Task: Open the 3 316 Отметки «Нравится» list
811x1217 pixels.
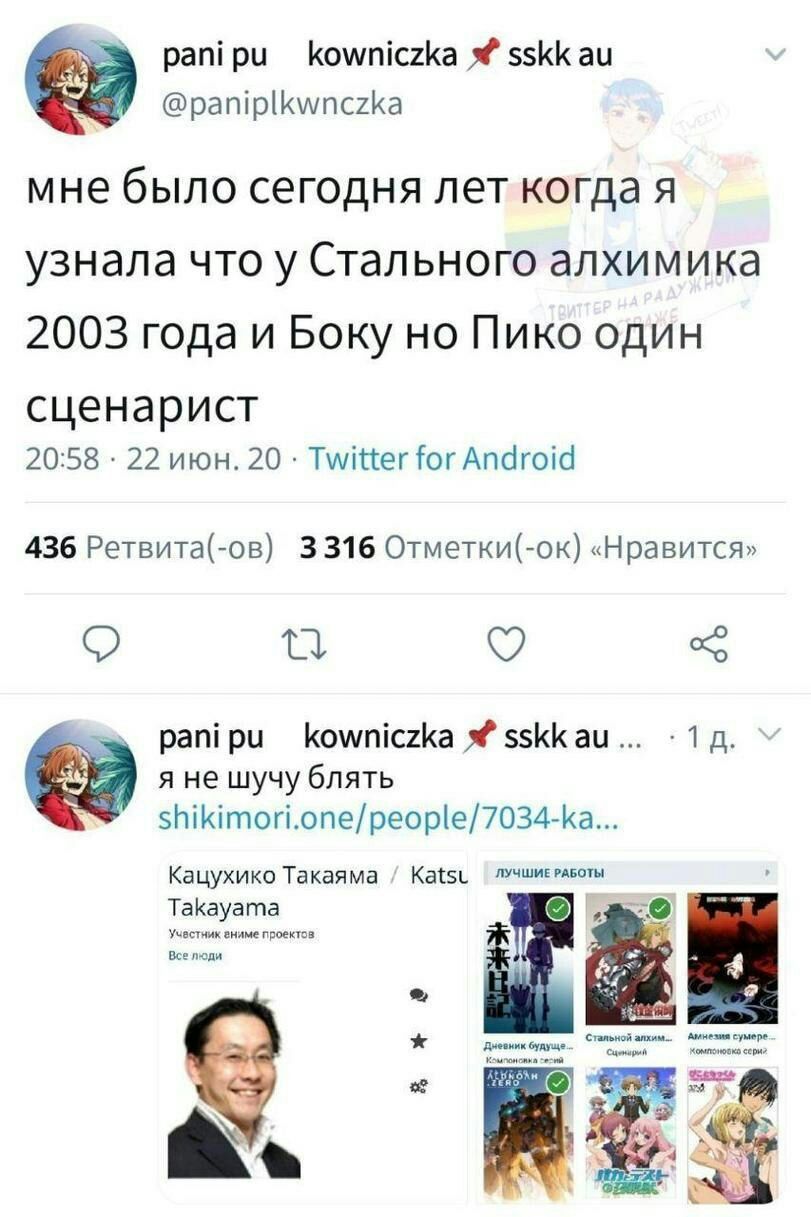Action: [528, 548]
